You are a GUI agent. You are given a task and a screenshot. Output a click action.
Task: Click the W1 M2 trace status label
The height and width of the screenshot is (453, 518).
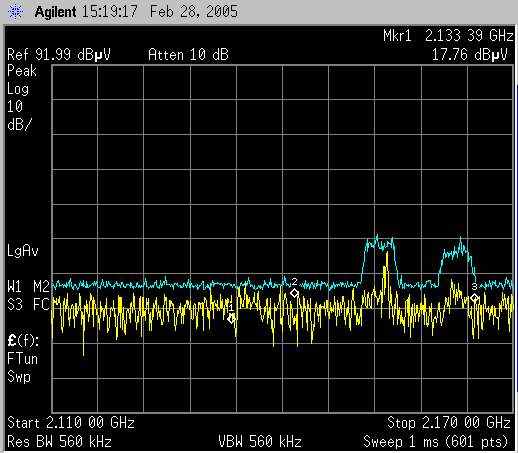[x=28, y=287]
